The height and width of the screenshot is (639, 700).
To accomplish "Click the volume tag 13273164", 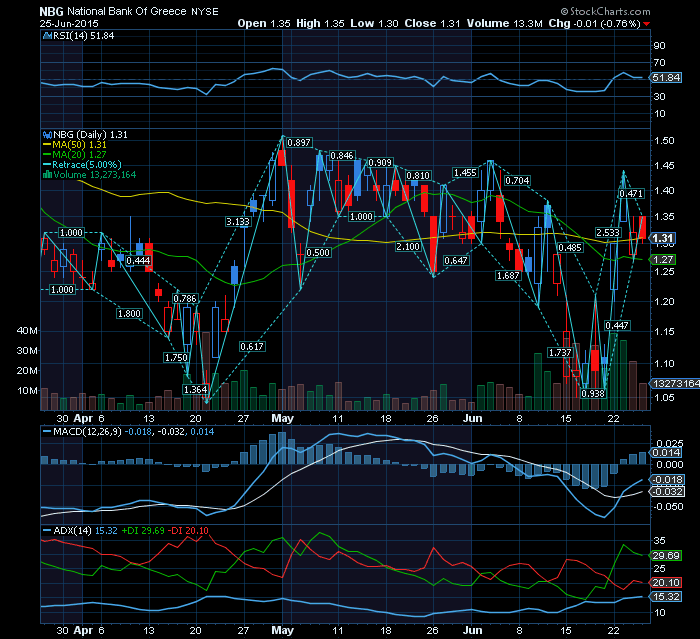I will click(x=675, y=383).
